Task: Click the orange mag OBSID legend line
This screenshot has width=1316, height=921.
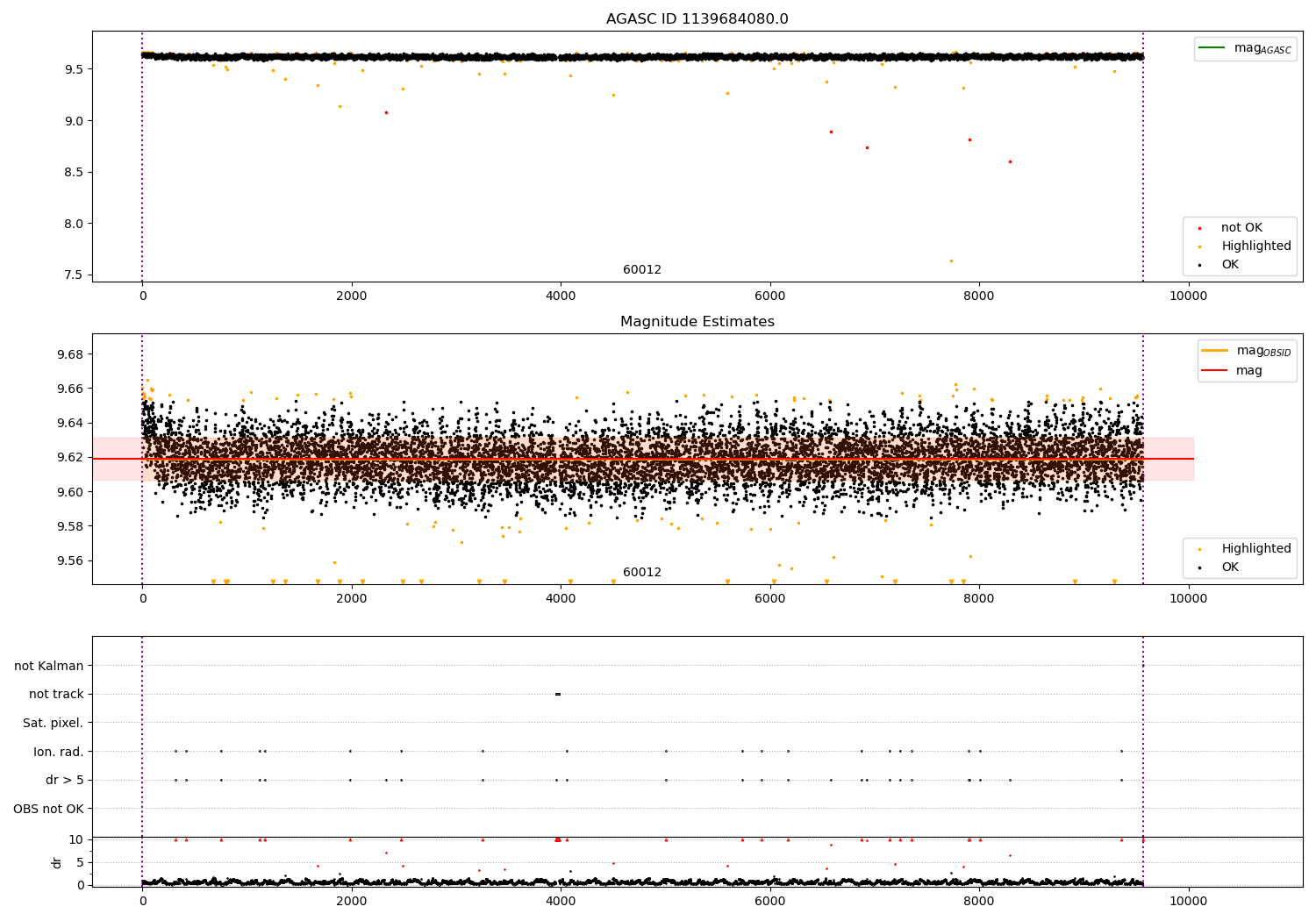Action: tap(1214, 351)
